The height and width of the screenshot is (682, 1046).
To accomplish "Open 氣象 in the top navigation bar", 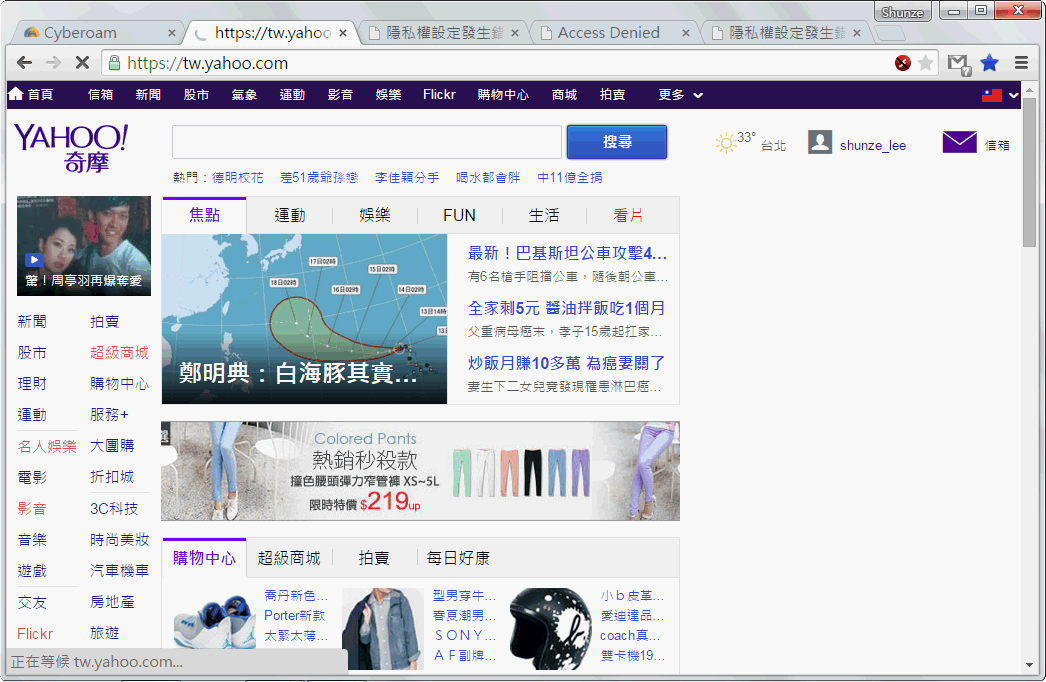I will pos(244,95).
